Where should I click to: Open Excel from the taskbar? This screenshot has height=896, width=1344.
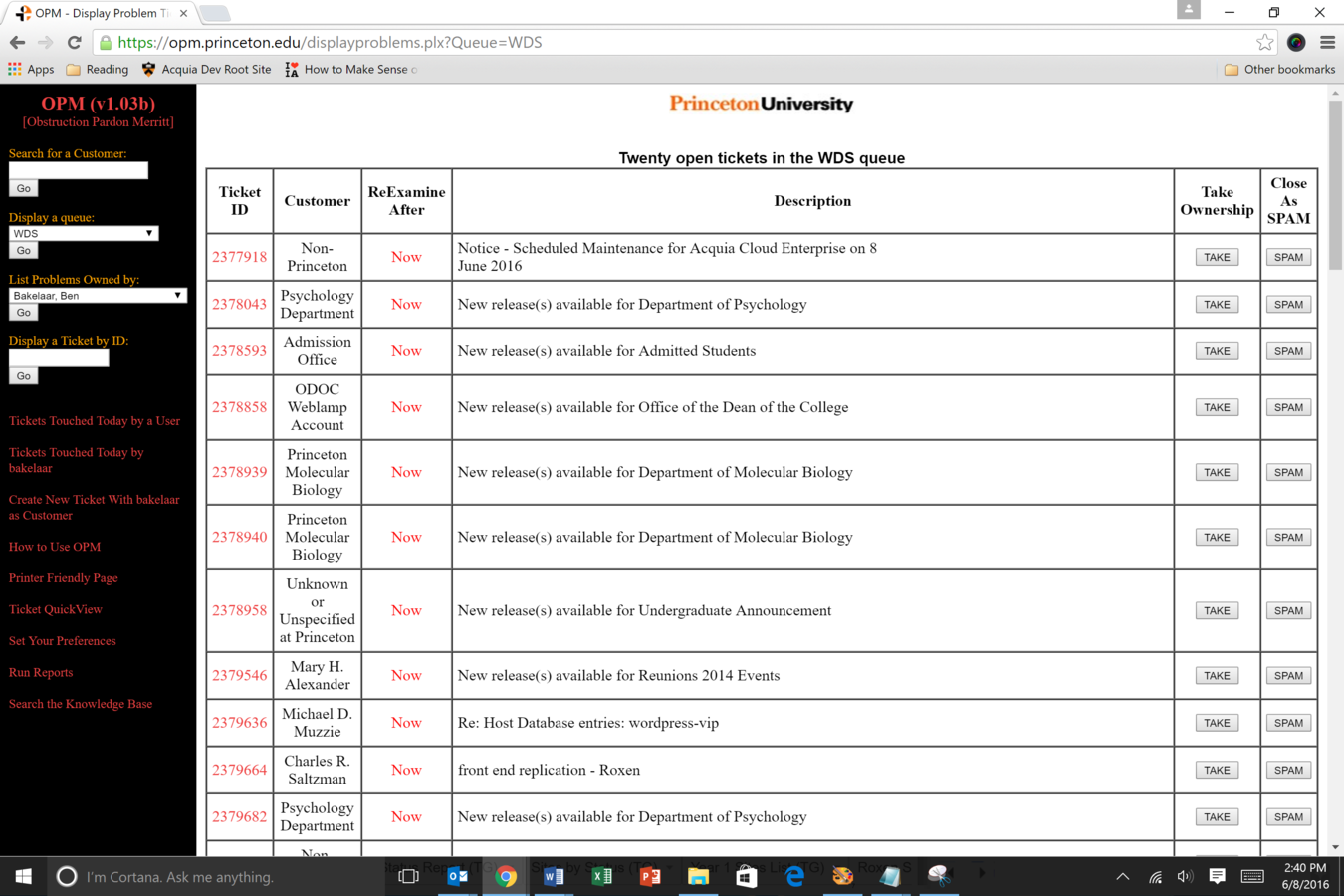pyautogui.click(x=601, y=876)
